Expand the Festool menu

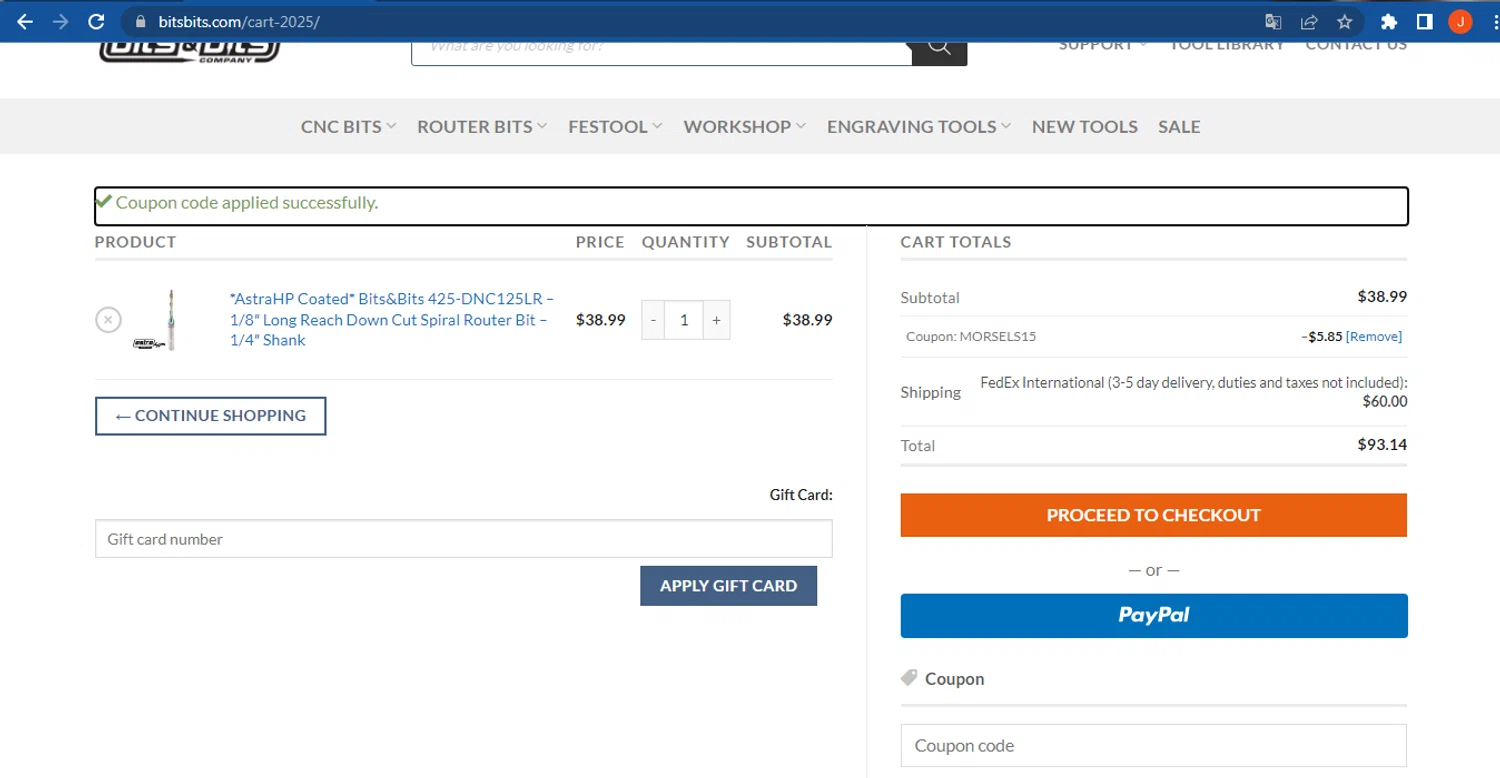(615, 126)
